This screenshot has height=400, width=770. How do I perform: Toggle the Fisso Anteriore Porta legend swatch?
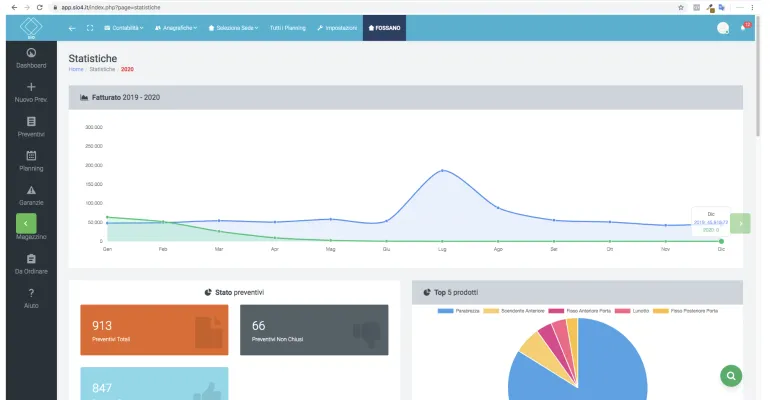pyautogui.click(x=556, y=311)
